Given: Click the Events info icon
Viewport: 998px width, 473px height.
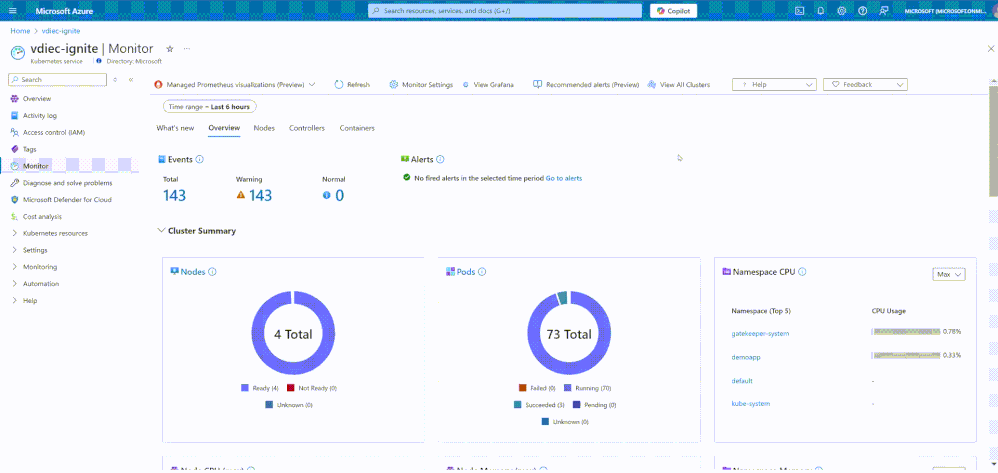Looking at the screenshot, I should 199,160.
